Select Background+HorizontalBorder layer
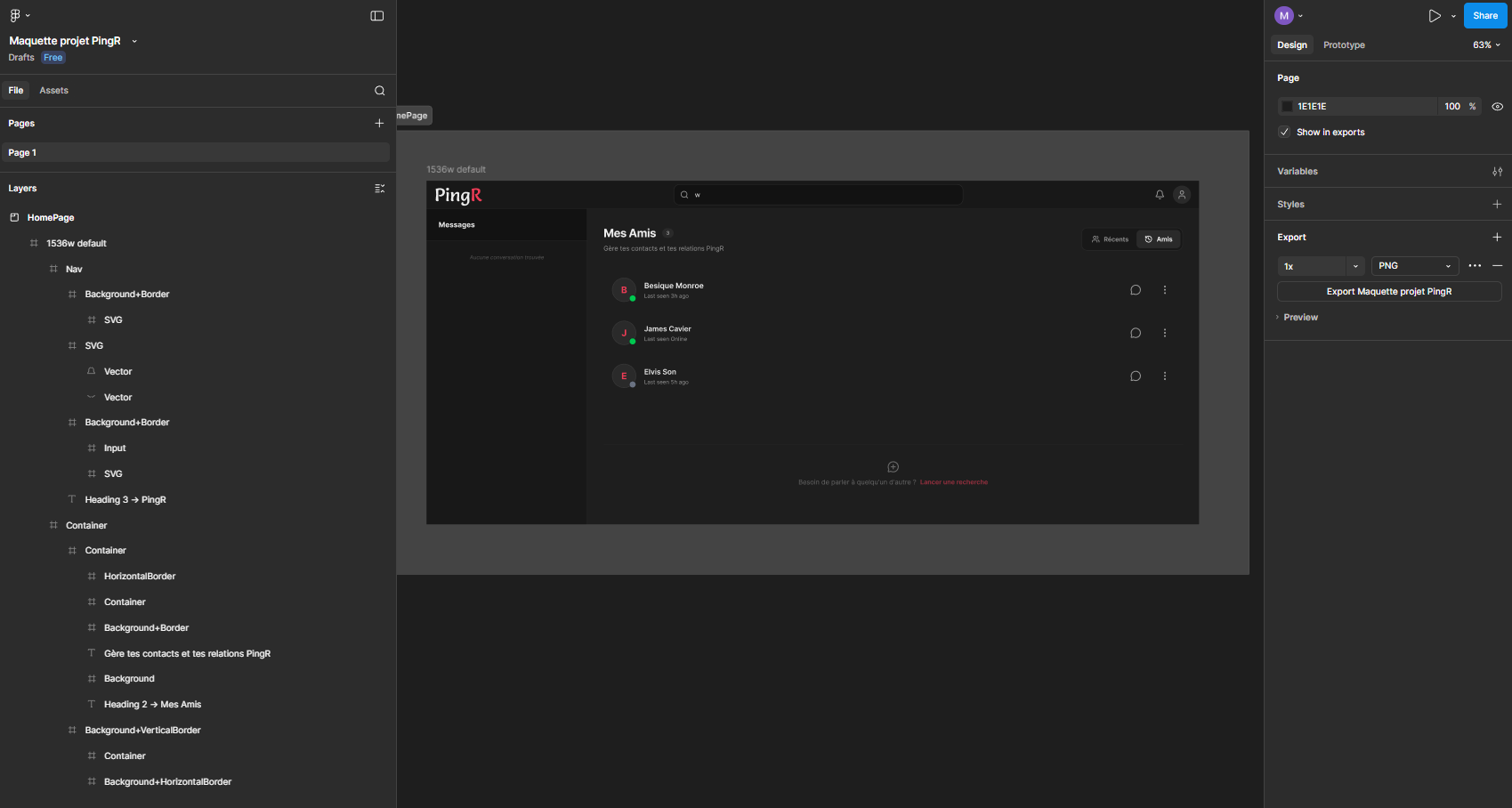The height and width of the screenshot is (808, 1512). 167,782
